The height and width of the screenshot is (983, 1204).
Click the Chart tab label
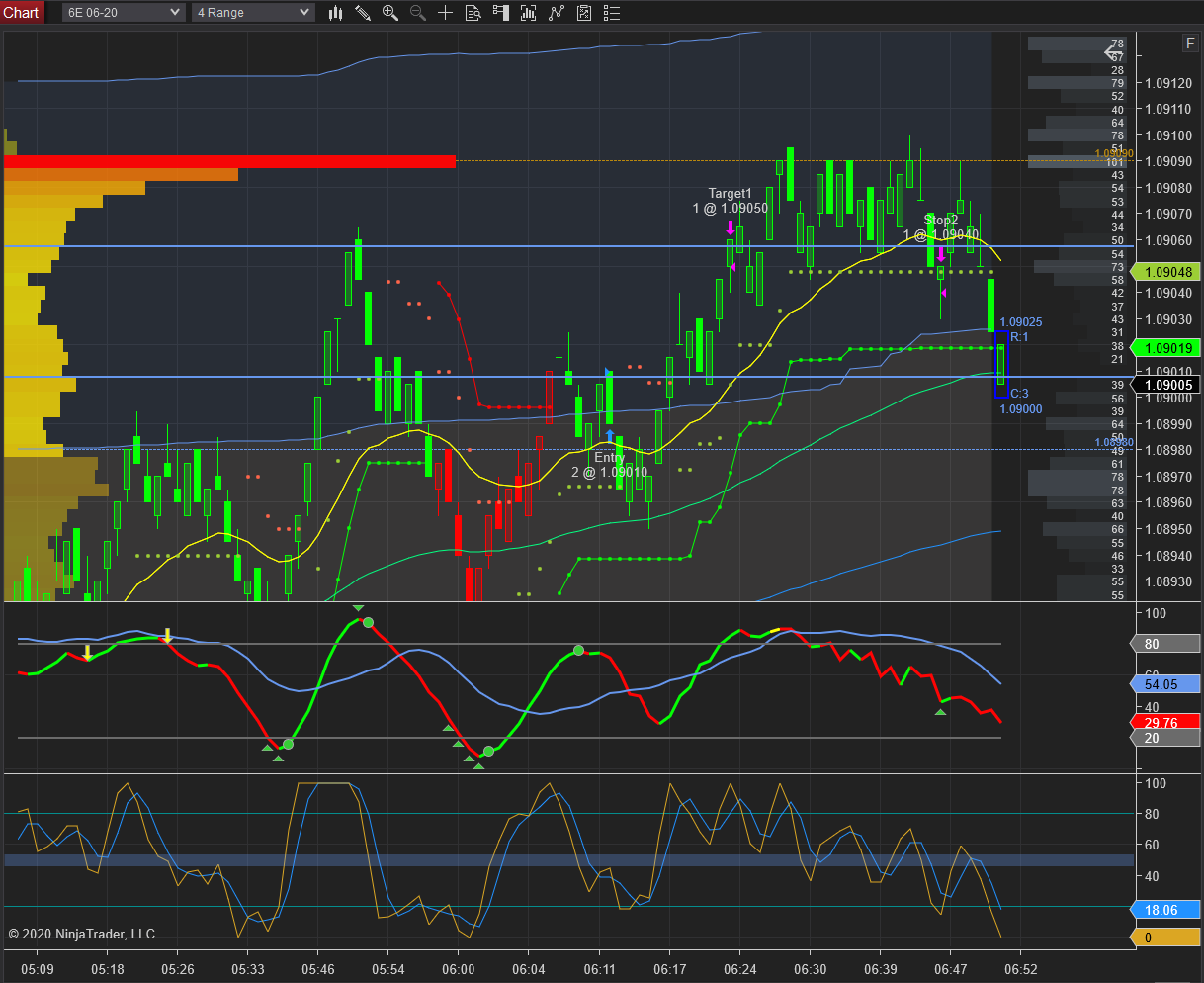[x=22, y=12]
